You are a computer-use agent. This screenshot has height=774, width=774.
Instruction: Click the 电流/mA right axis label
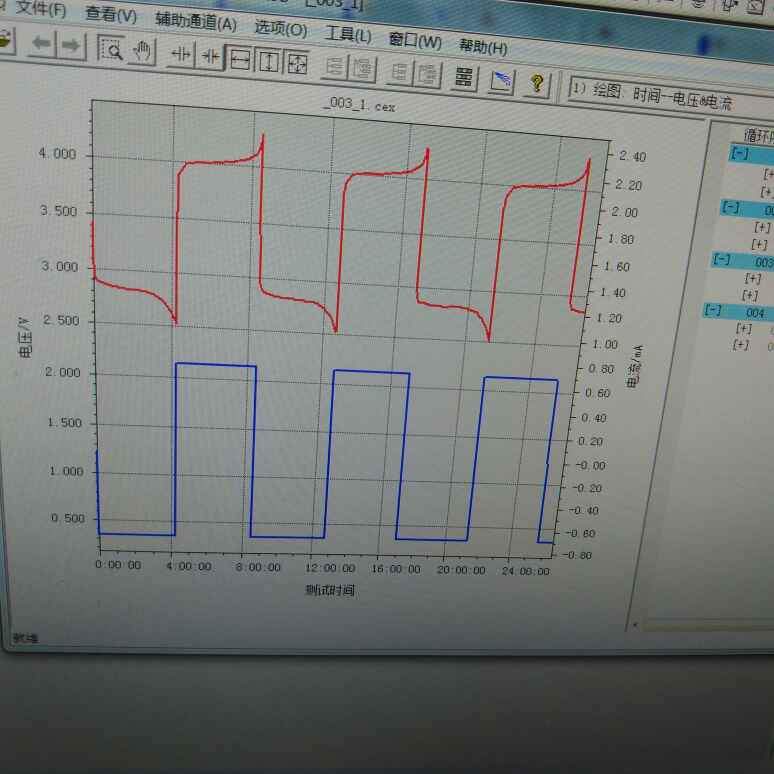634,367
